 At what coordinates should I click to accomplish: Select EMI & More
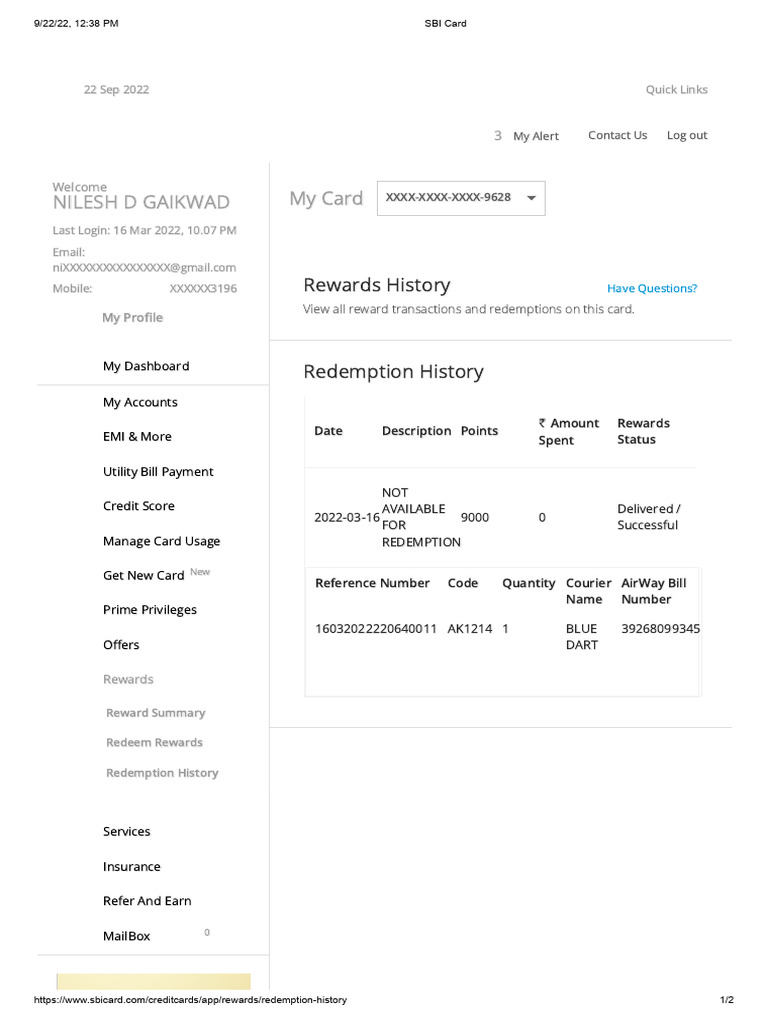click(137, 436)
